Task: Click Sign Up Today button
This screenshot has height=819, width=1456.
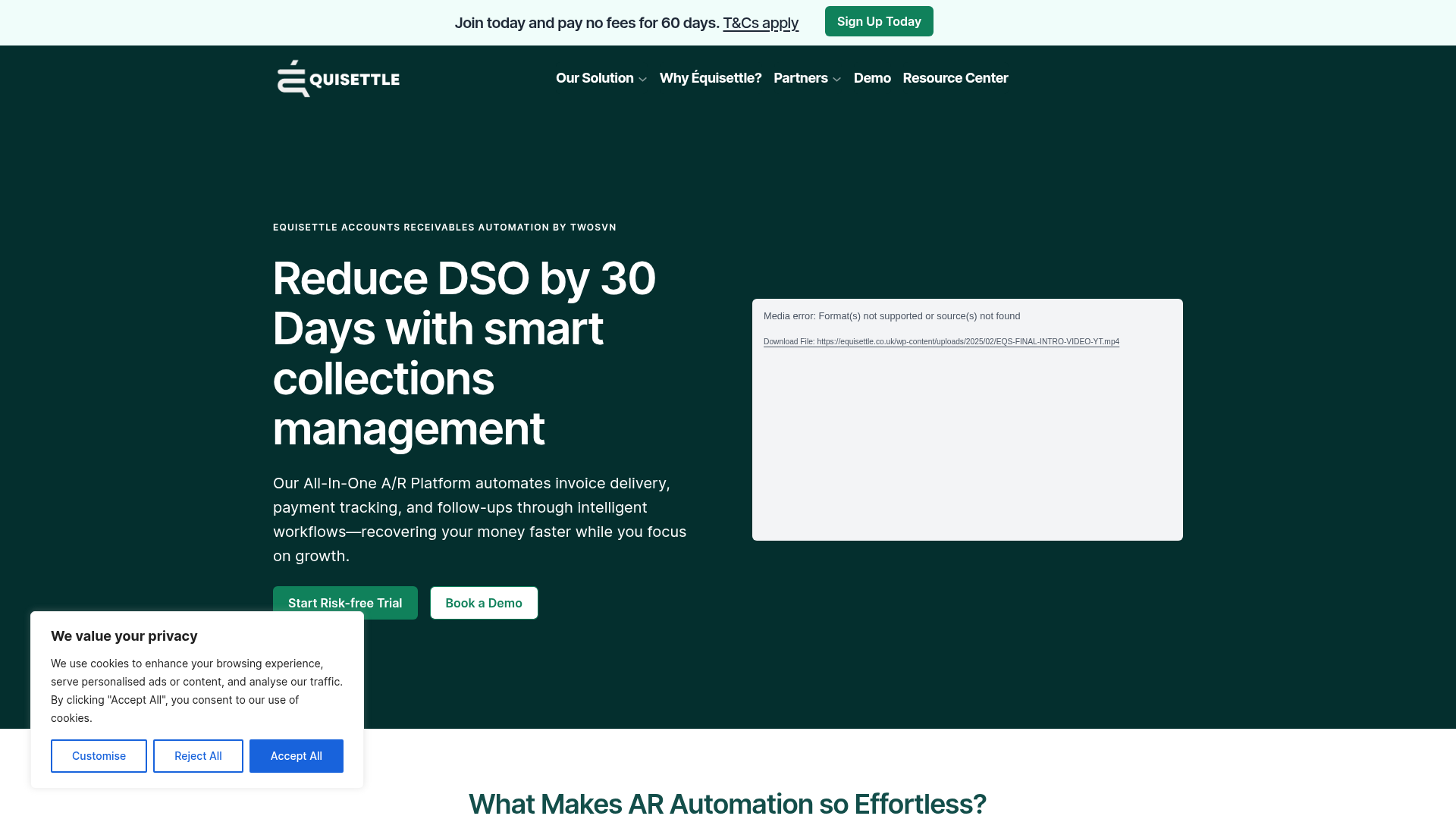Action: (x=879, y=21)
